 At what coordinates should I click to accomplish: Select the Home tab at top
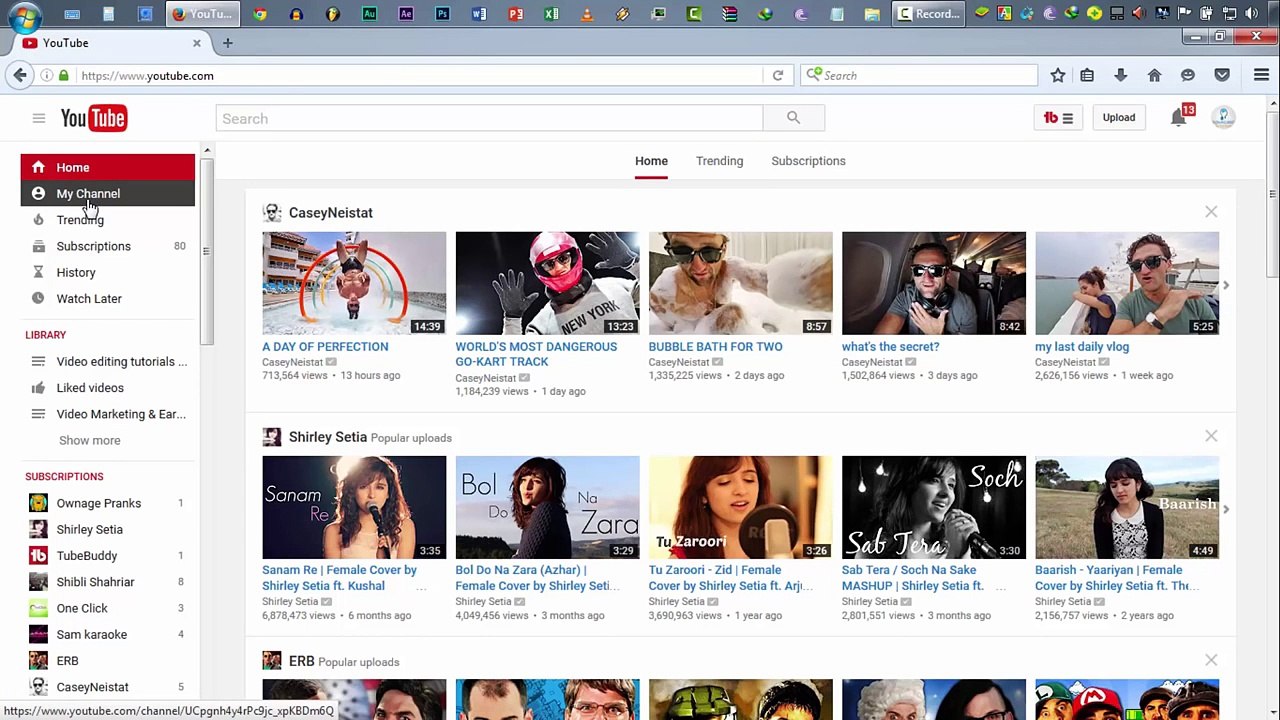click(651, 161)
